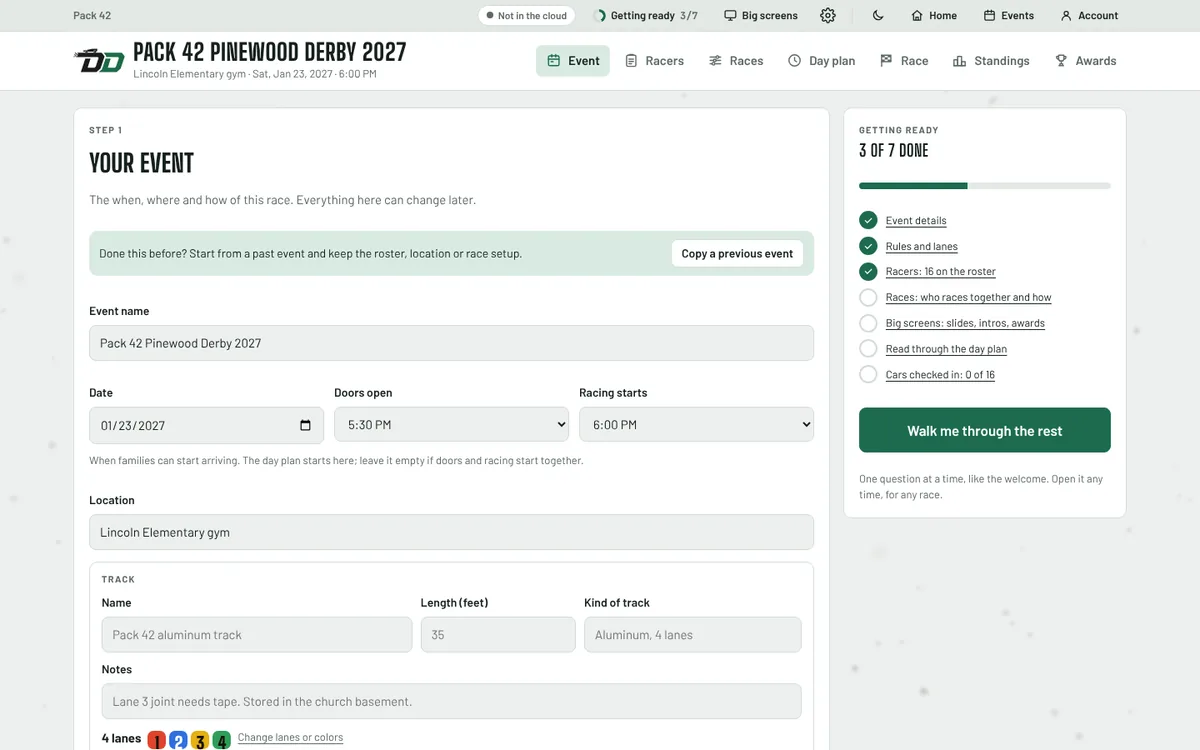
Task: Open Events in the top bar
Action: (x=1008, y=16)
